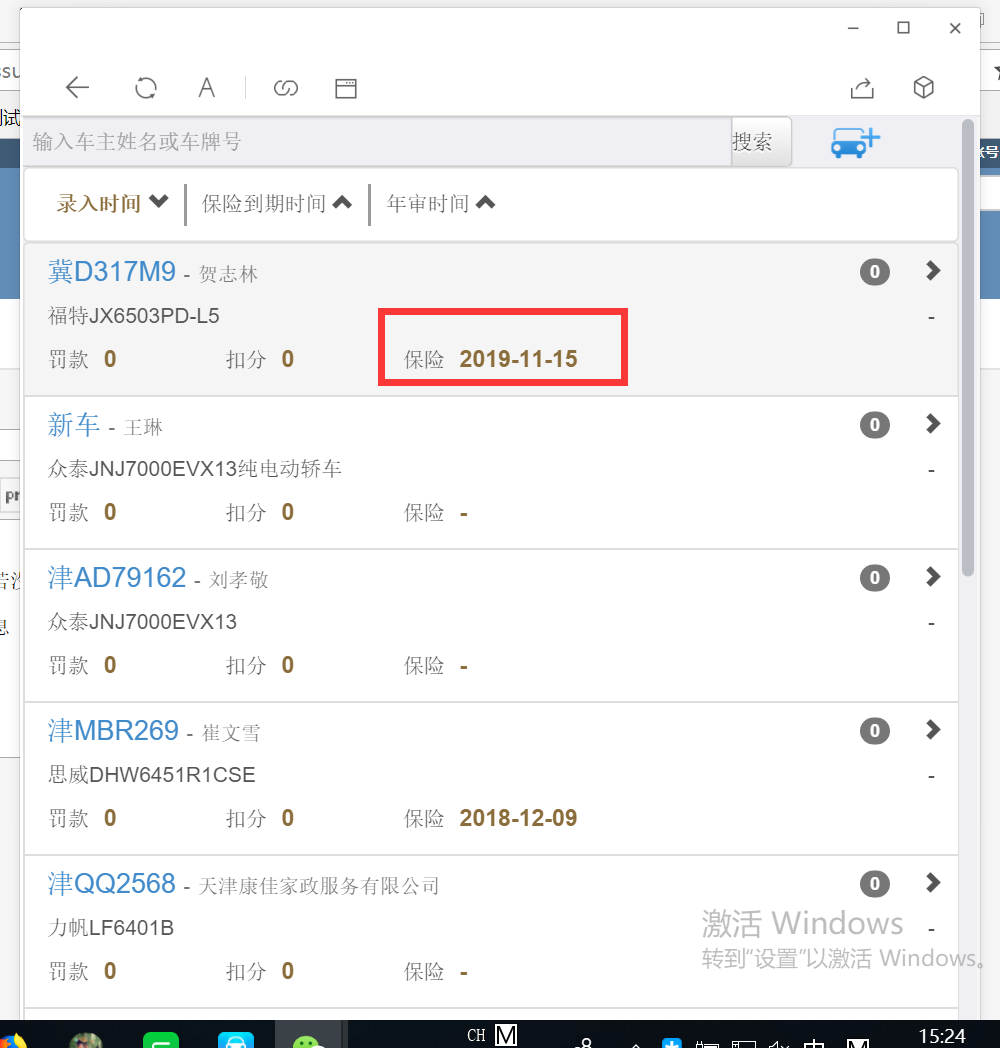Open plate 津MBR269 vehicle record
This screenshot has height=1048, width=1000.
pyautogui.click(x=113, y=731)
